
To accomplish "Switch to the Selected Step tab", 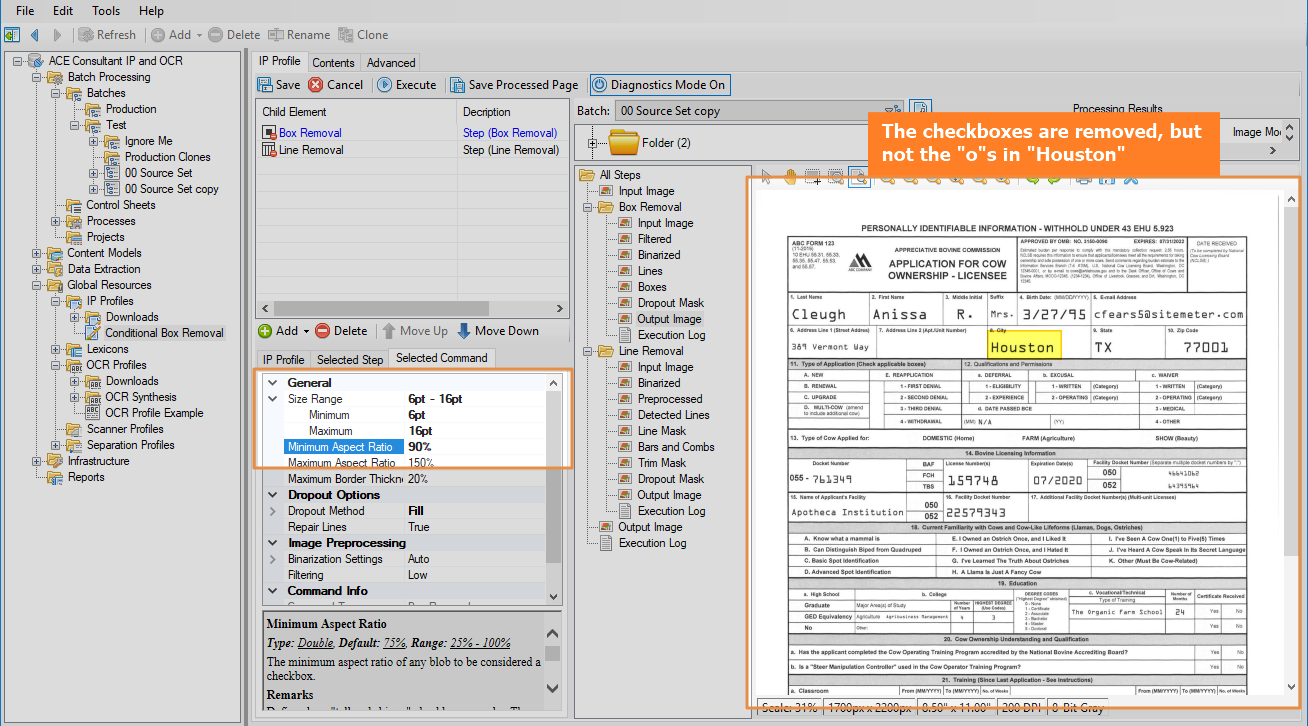I will pyautogui.click(x=350, y=359).
